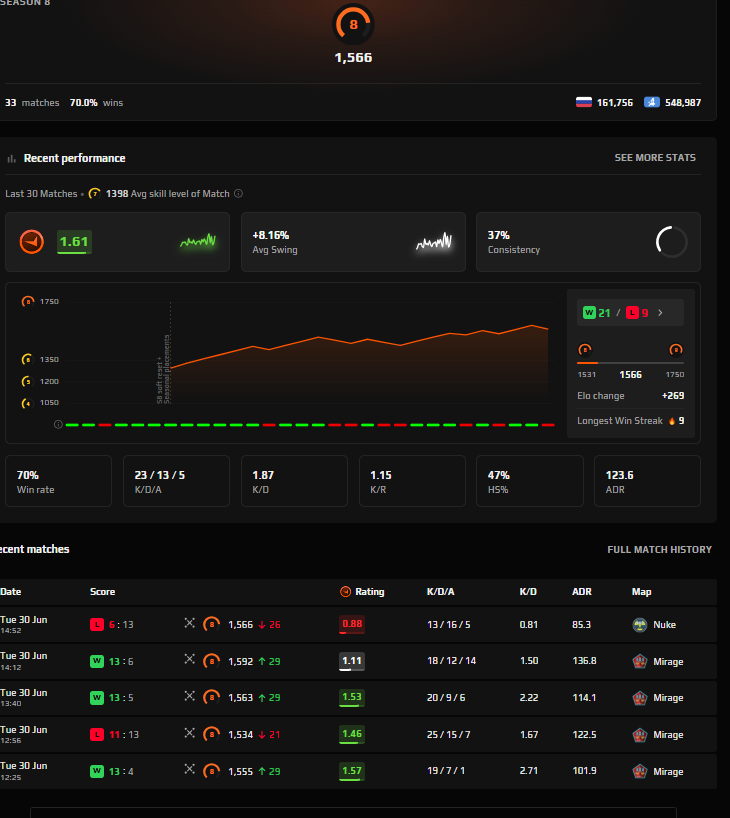Click the crossed swords icon on the 1,534 row
Image resolution: width=730 pixels, height=818 pixels.
click(189, 733)
